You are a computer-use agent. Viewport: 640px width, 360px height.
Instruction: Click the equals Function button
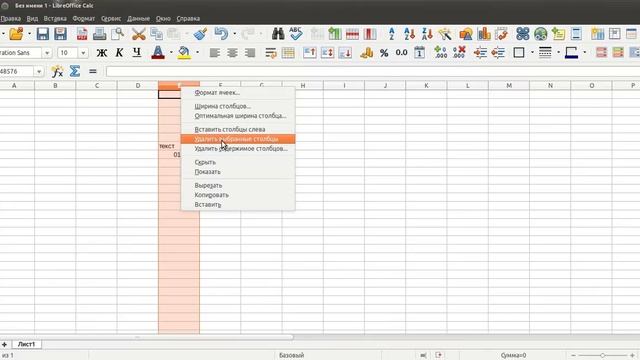tap(93, 71)
